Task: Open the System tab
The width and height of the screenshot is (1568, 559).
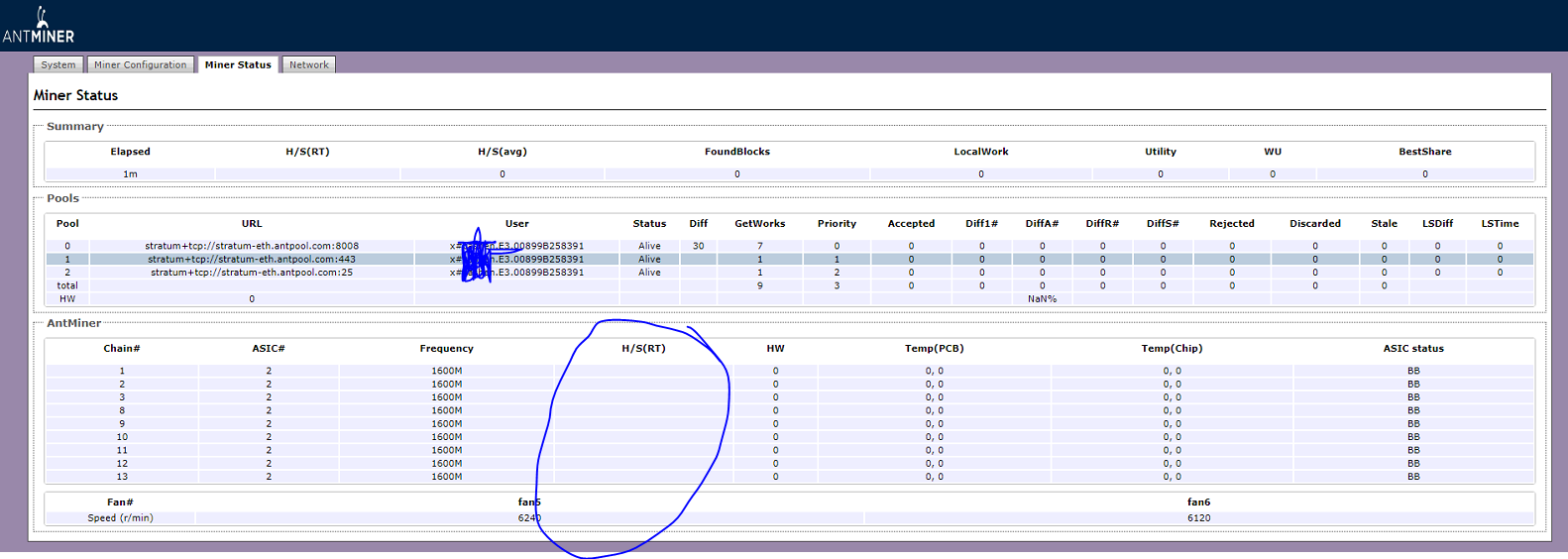Action: pyautogui.click(x=58, y=64)
